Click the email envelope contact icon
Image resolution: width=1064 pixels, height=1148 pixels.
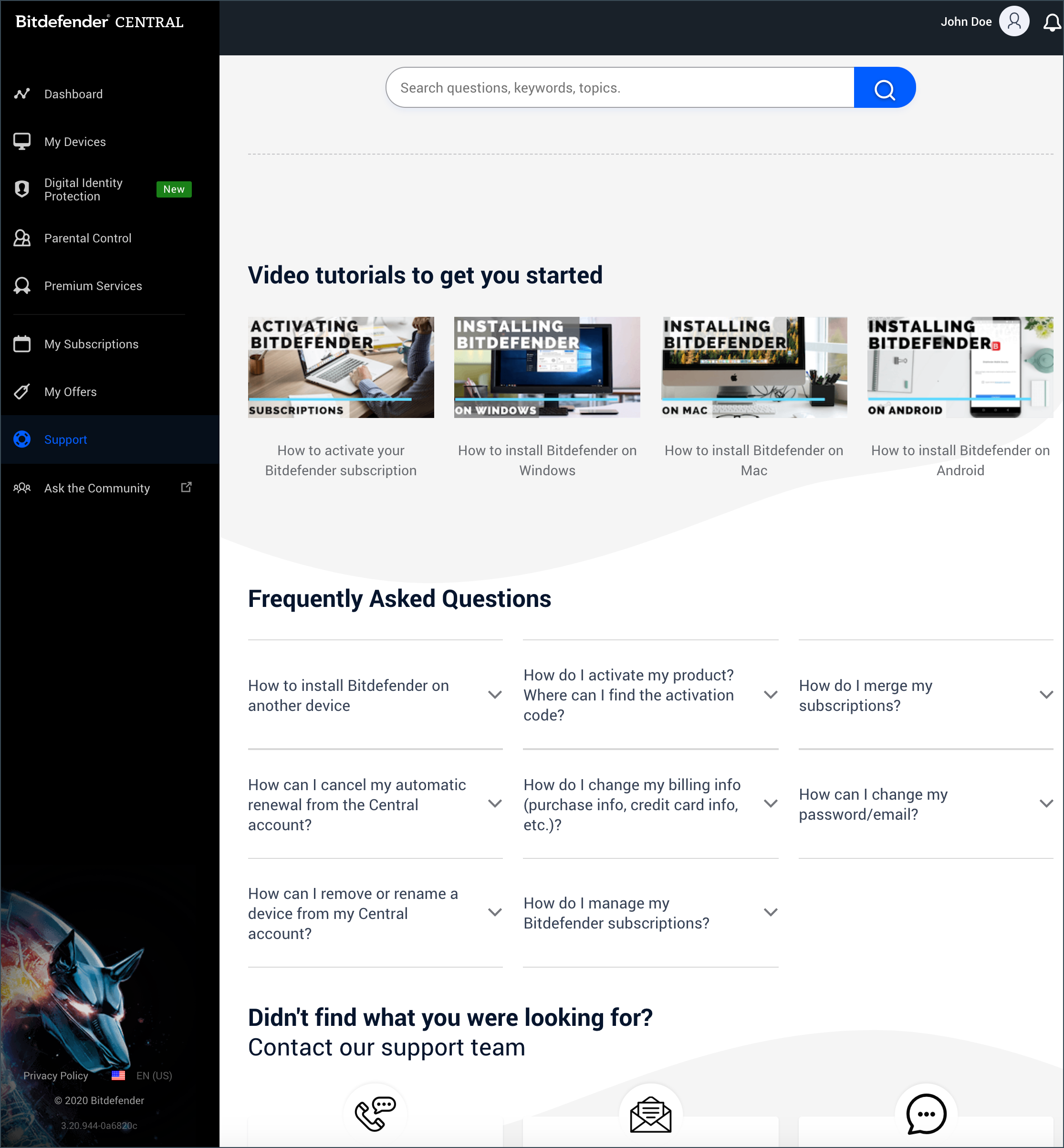(651, 1114)
